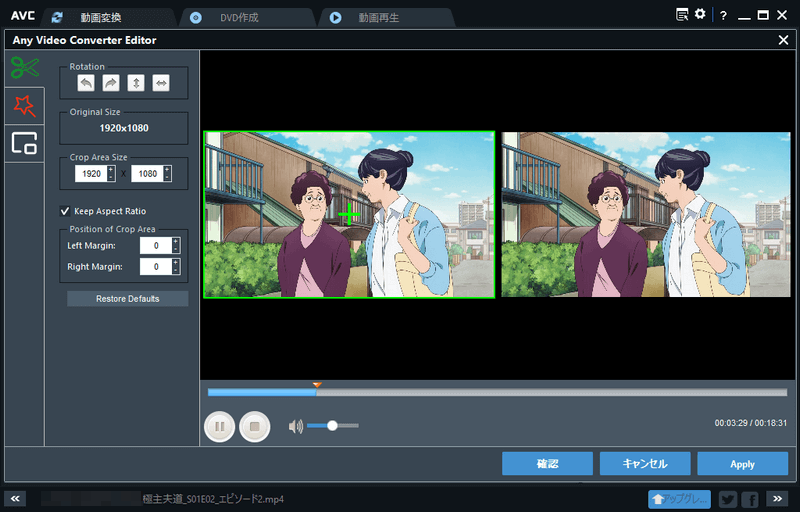Click the output preview video on right
This screenshot has width=800, height=512.
click(645, 214)
